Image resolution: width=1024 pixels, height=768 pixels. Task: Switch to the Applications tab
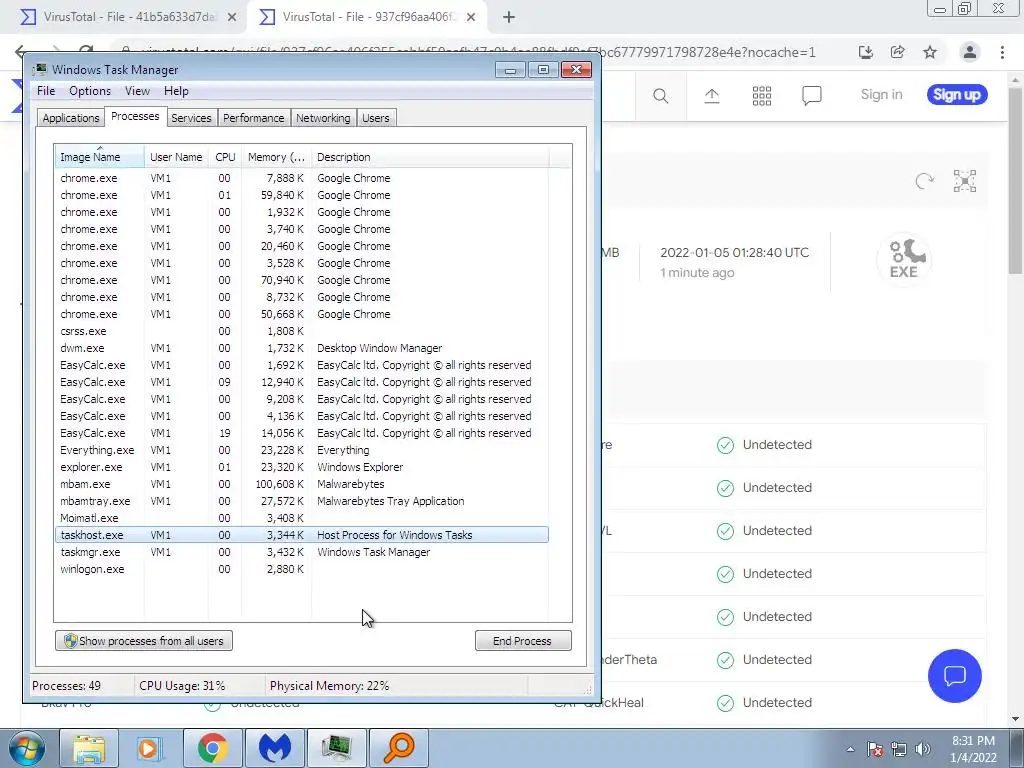pyautogui.click(x=71, y=118)
